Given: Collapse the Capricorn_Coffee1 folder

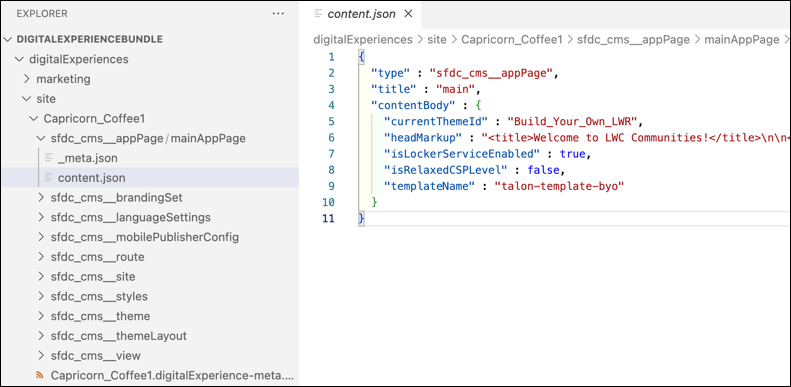Looking at the screenshot, I should pos(34,119).
